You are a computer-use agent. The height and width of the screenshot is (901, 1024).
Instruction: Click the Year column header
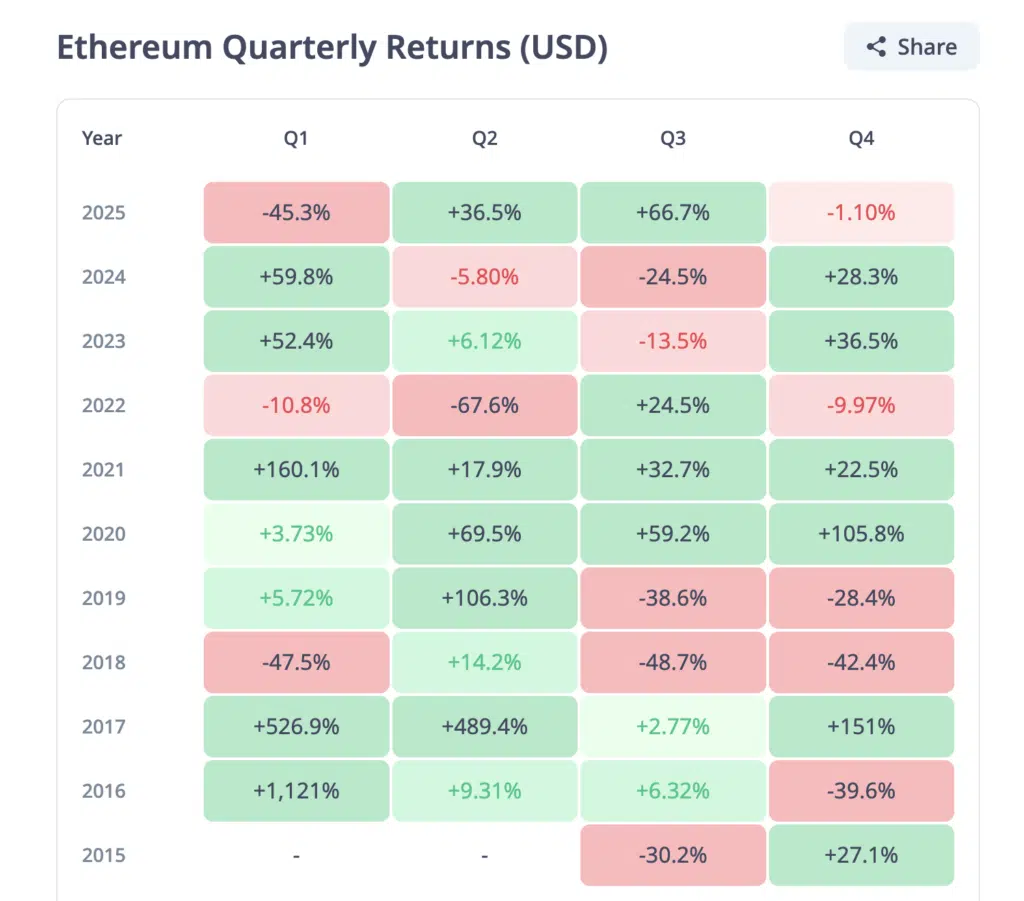102,139
